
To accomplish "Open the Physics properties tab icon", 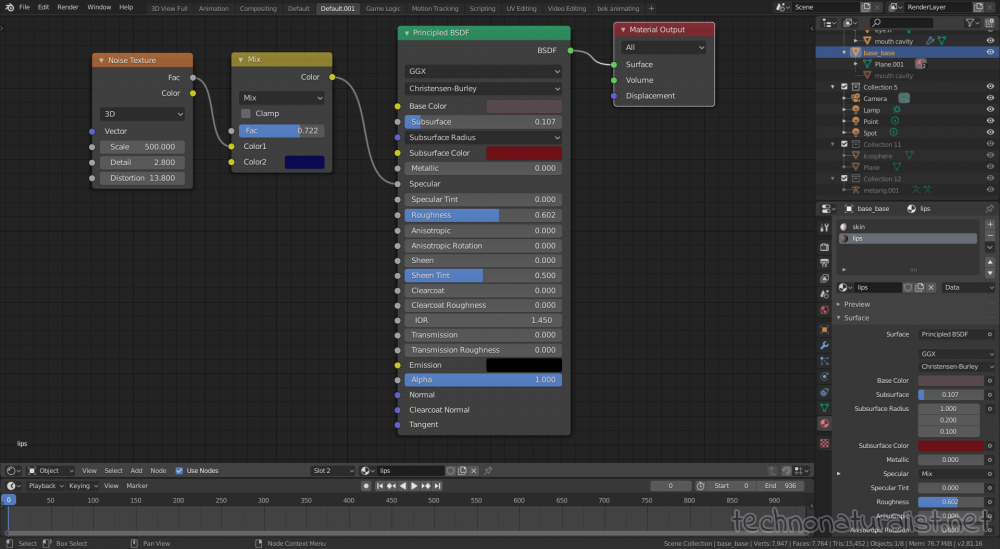I will click(x=825, y=377).
